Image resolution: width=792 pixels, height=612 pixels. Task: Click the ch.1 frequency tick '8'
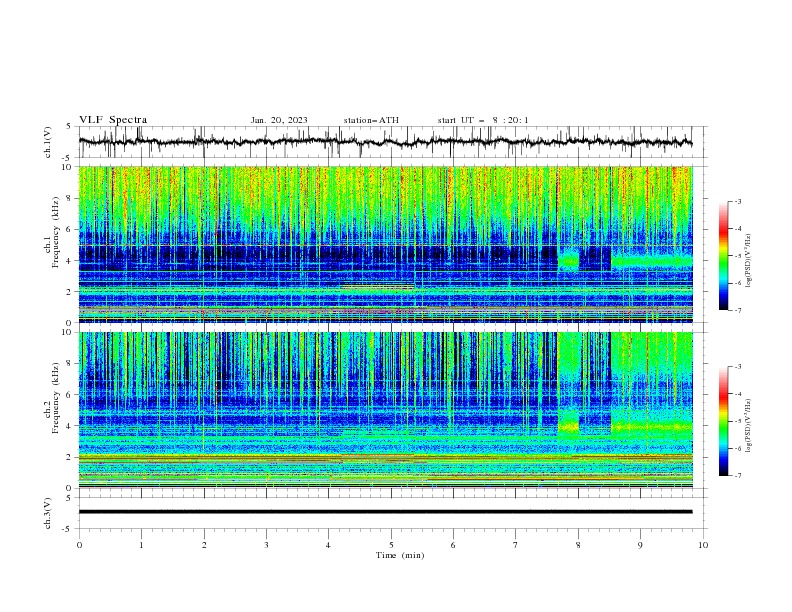(x=71, y=198)
